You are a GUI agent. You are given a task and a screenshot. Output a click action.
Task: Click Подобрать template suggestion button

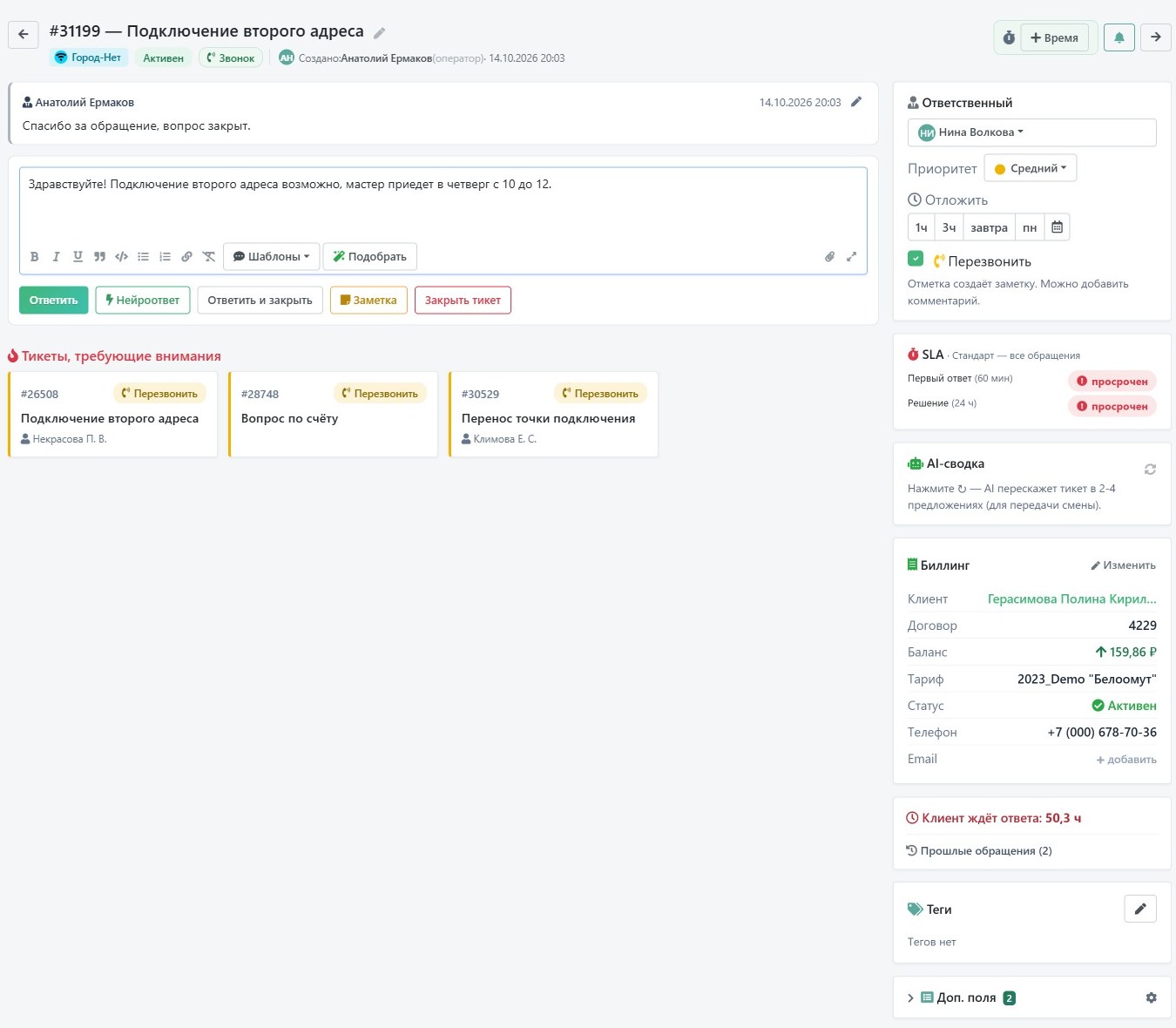point(370,257)
